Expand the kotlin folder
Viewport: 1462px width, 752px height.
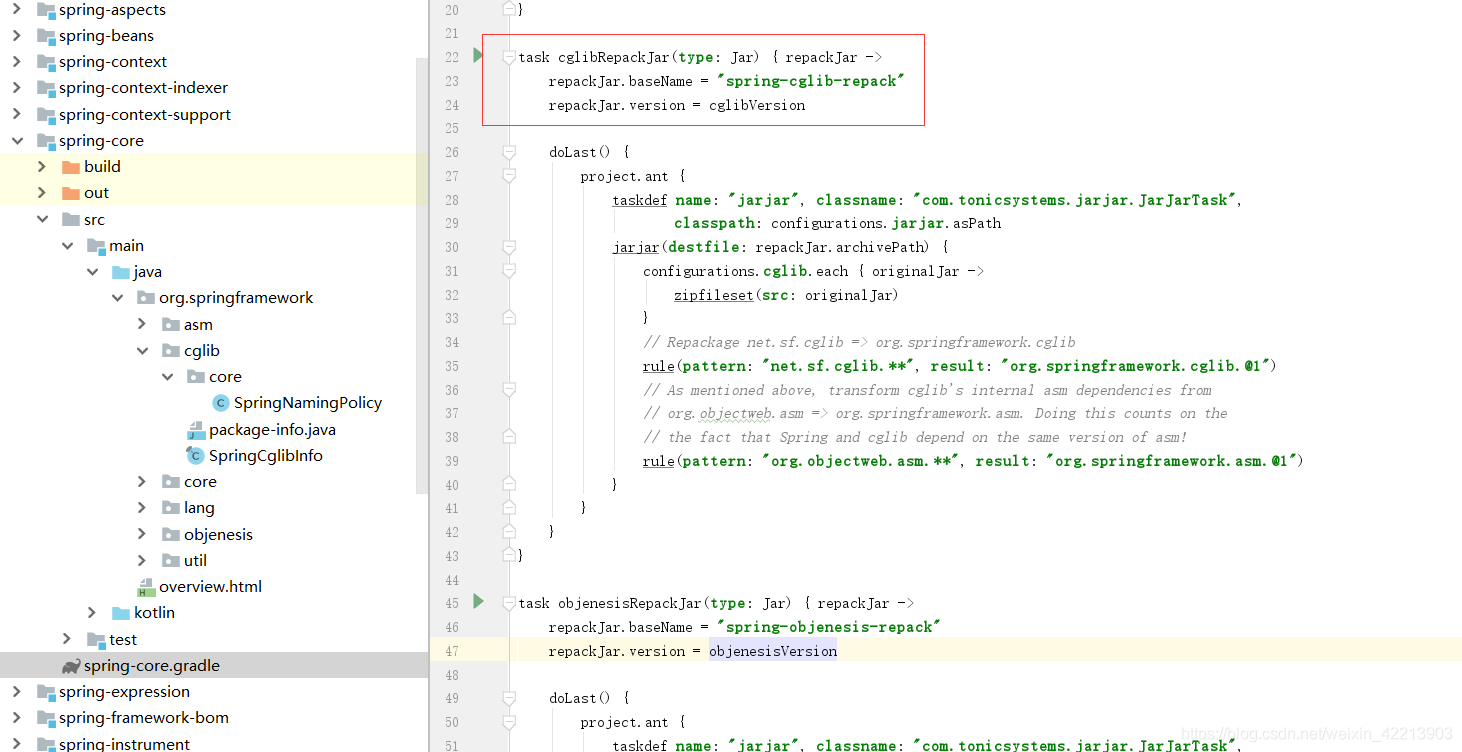point(92,613)
